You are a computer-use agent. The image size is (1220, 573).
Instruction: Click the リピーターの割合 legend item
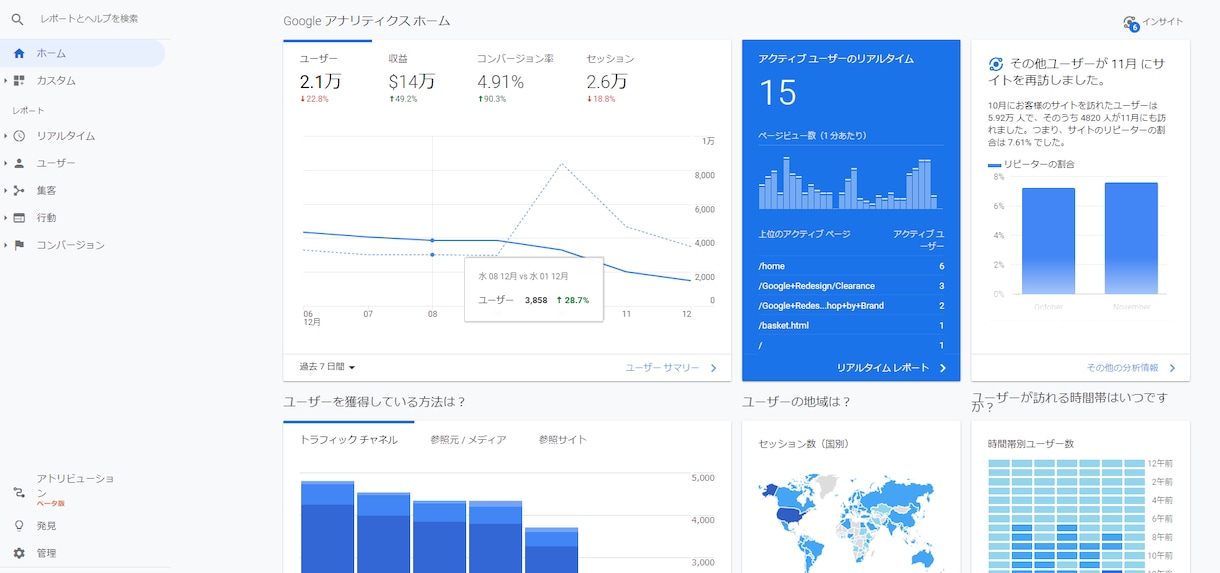[x=1031, y=164]
